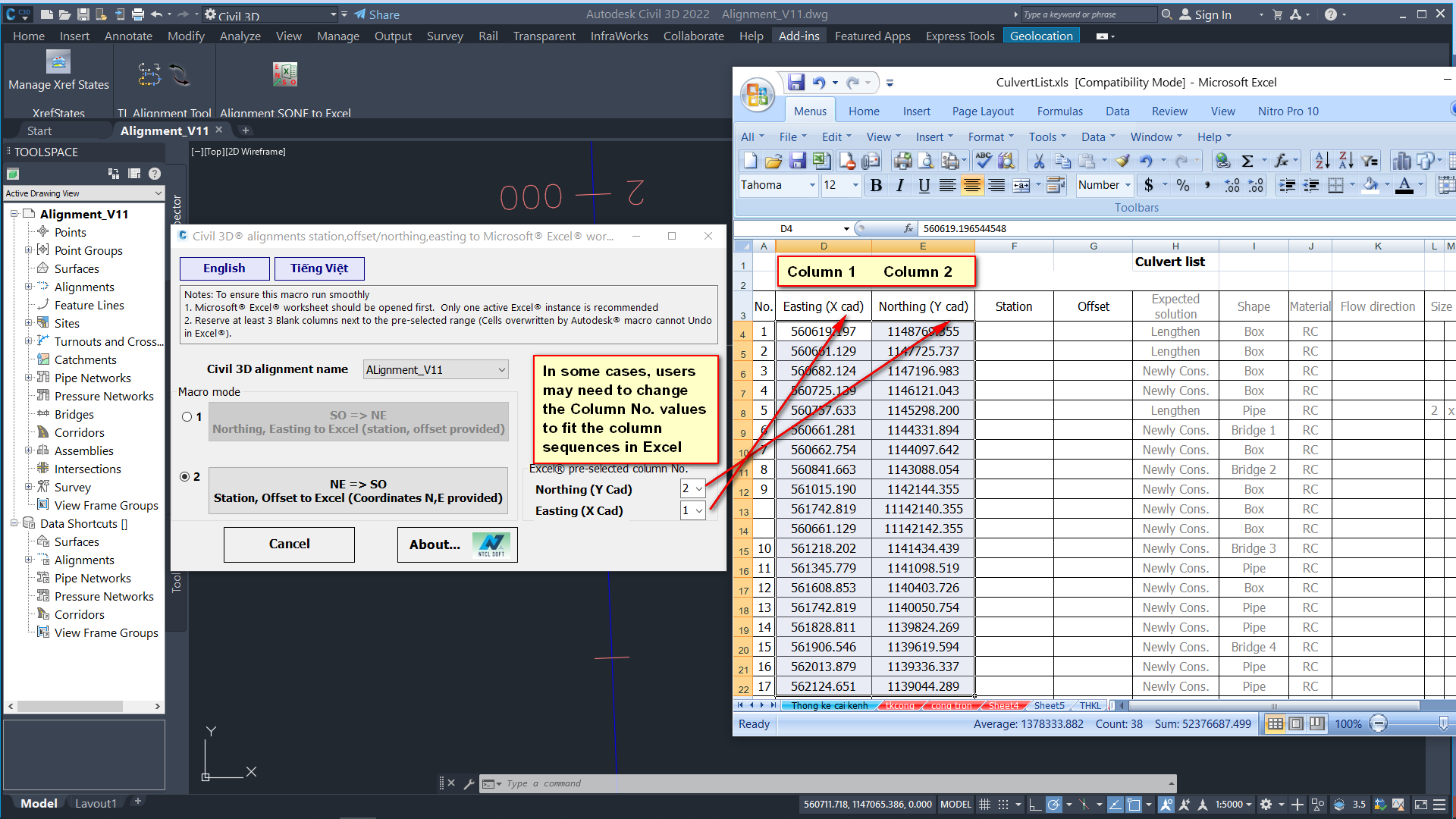Screen dimensions: 1456x819
Task: Click the Cancel button in macro dialog
Action: pyautogui.click(x=289, y=544)
